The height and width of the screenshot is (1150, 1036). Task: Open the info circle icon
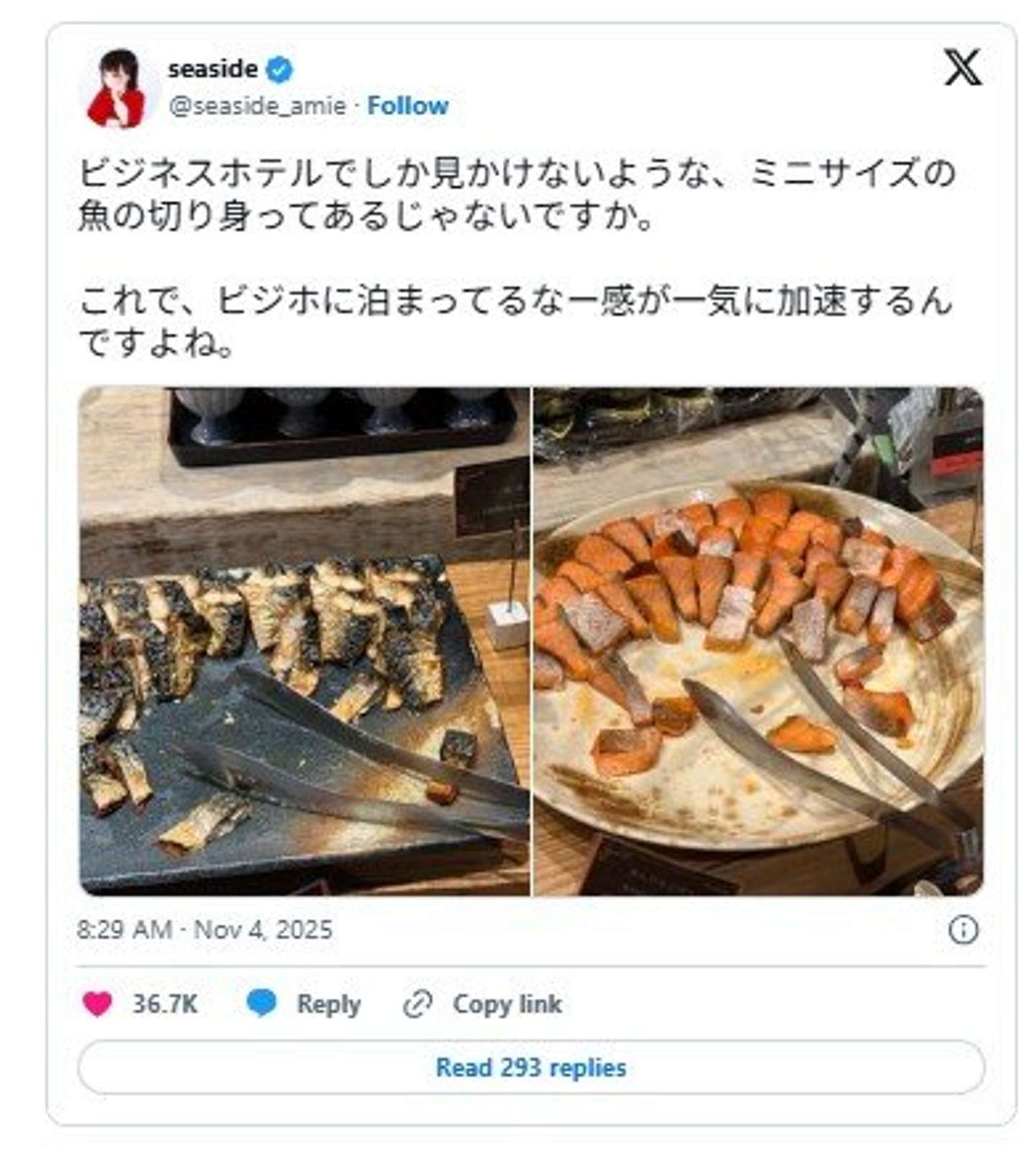pos(963,930)
